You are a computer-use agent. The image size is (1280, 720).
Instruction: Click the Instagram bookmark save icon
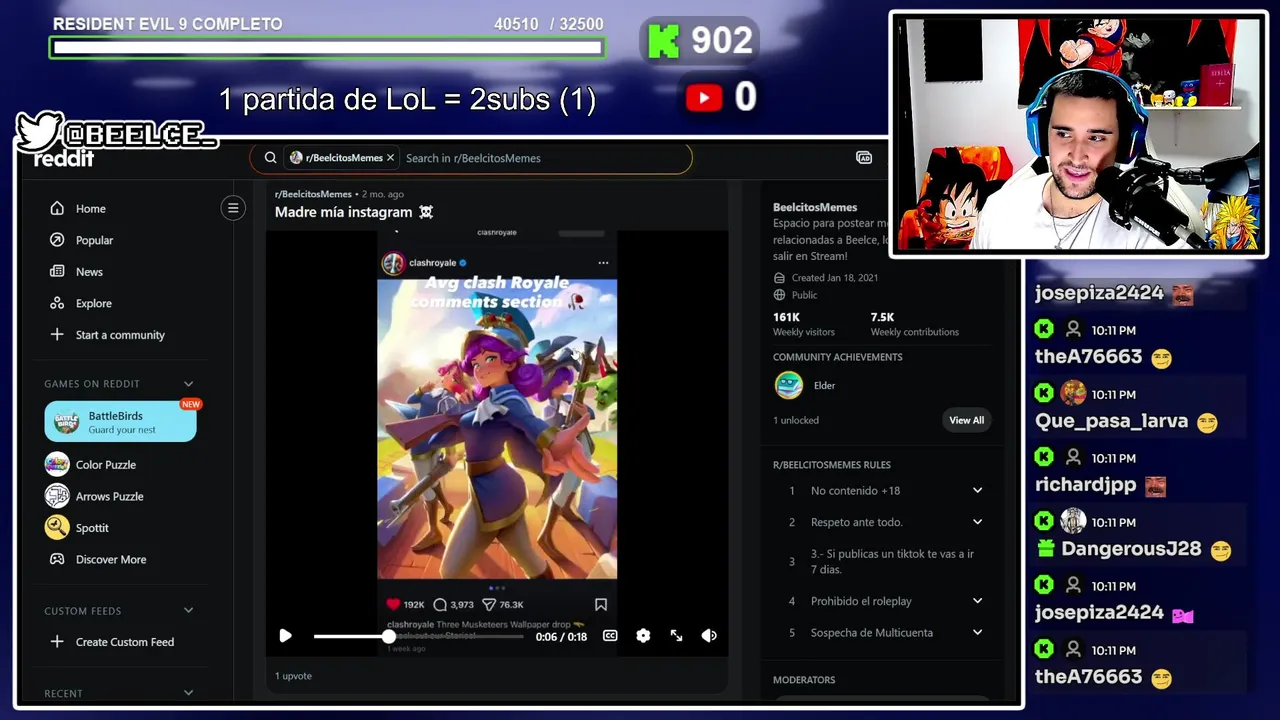point(601,604)
